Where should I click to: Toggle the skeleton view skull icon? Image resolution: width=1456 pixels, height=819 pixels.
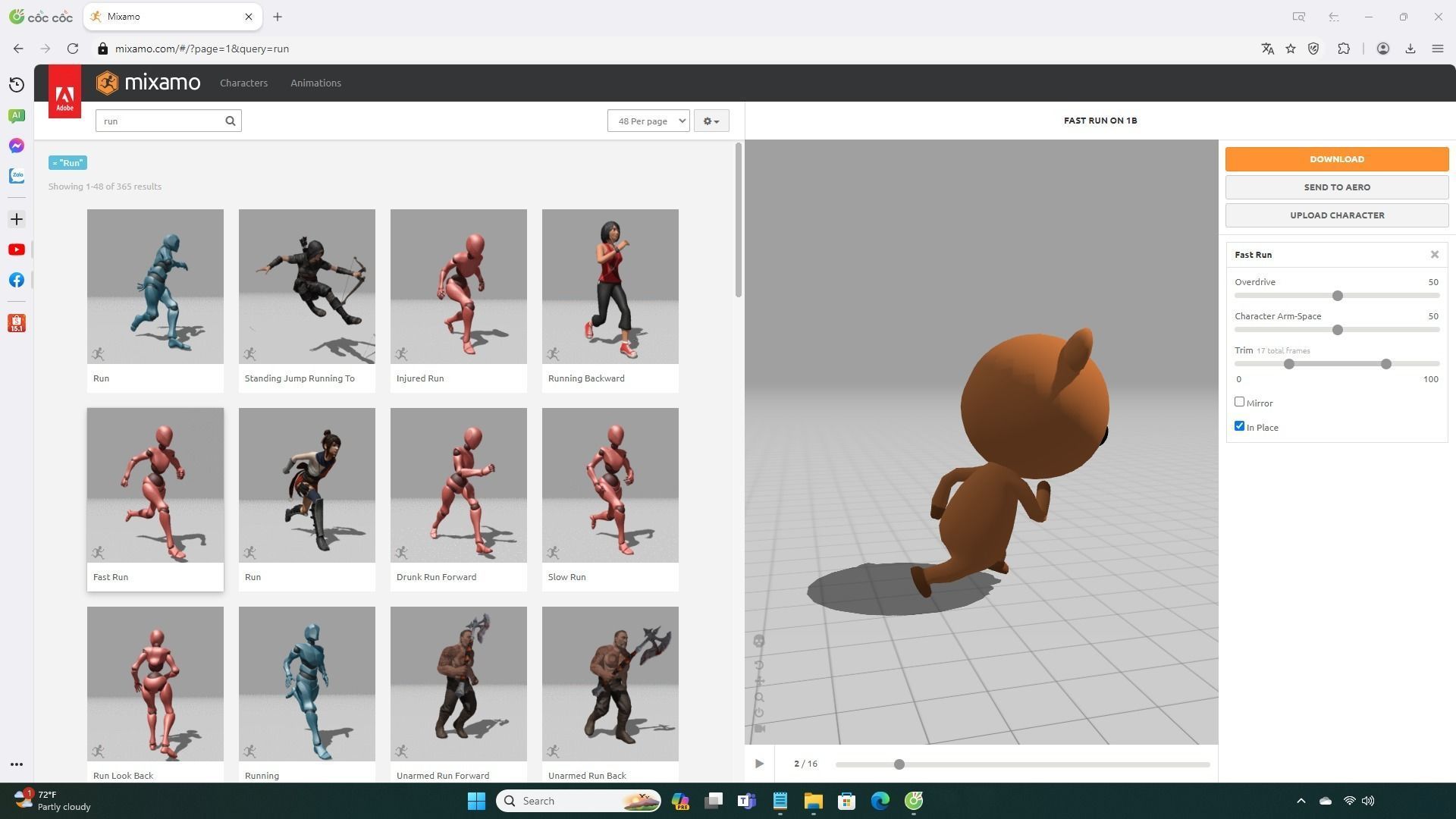pyautogui.click(x=759, y=641)
